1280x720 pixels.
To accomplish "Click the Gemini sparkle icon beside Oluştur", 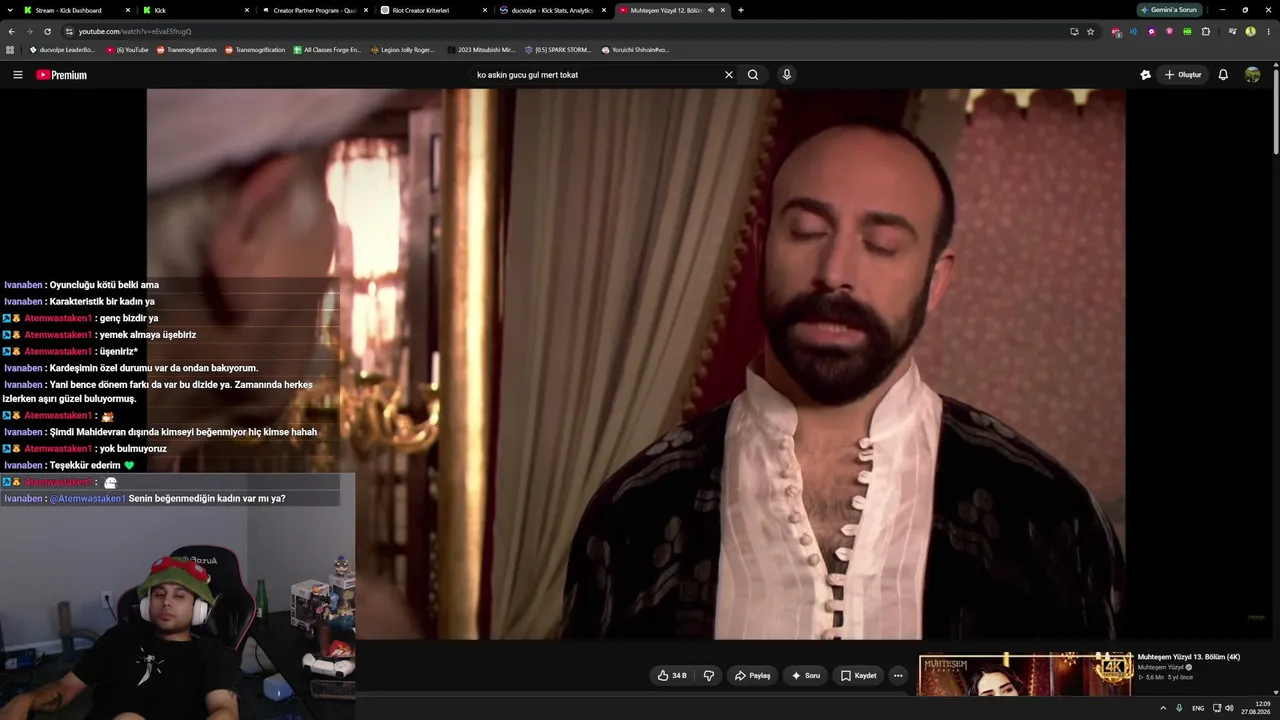I will [x=1145, y=75].
